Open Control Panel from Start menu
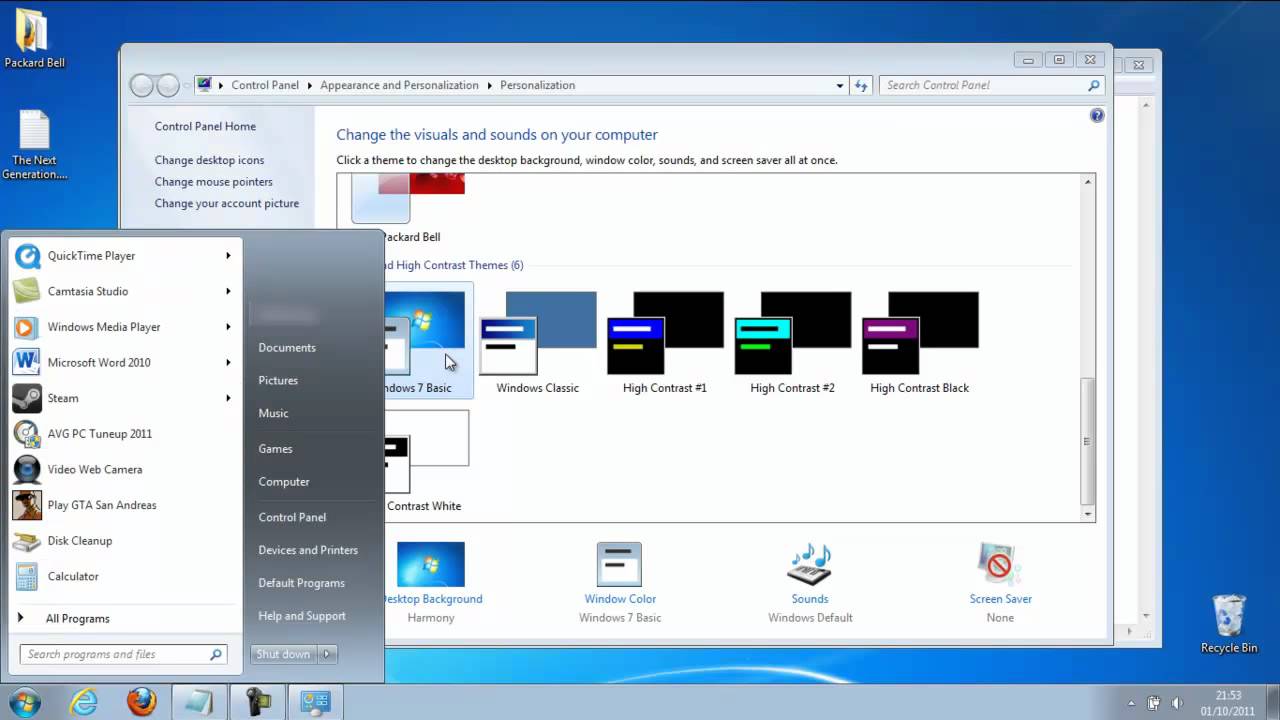The width and height of the screenshot is (1280, 720). click(292, 517)
